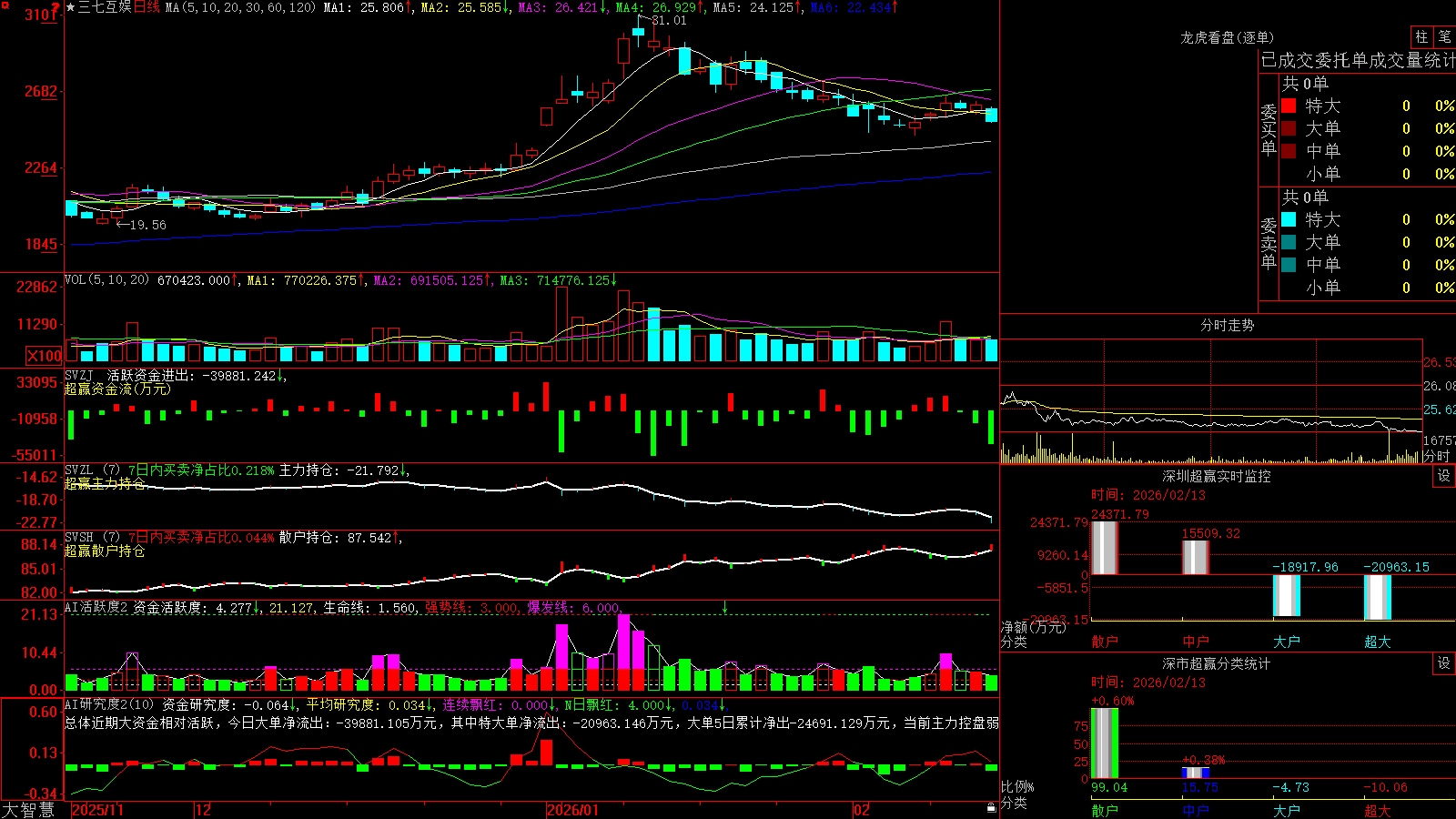Click the 2026/01 date marker on timeline
The height and width of the screenshot is (819, 1456).
(572, 810)
